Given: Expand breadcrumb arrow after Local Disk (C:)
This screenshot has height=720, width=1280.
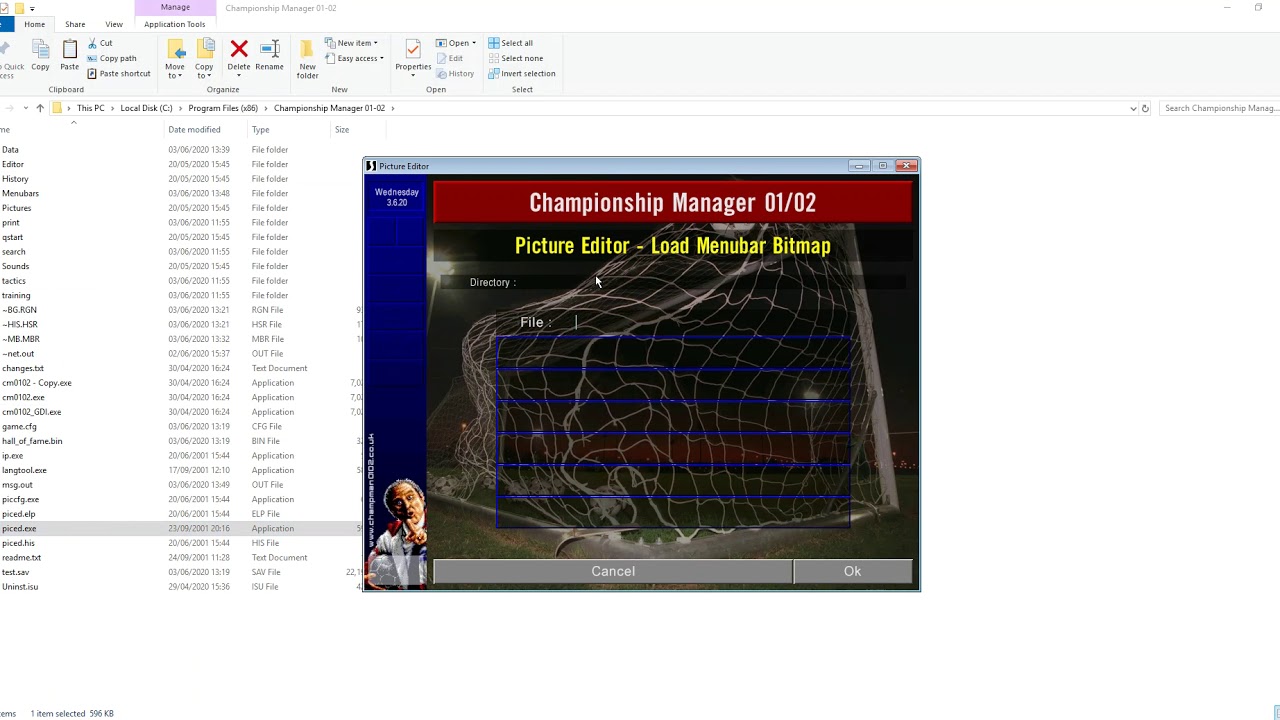Looking at the screenshot, I should tap(180, 108).
